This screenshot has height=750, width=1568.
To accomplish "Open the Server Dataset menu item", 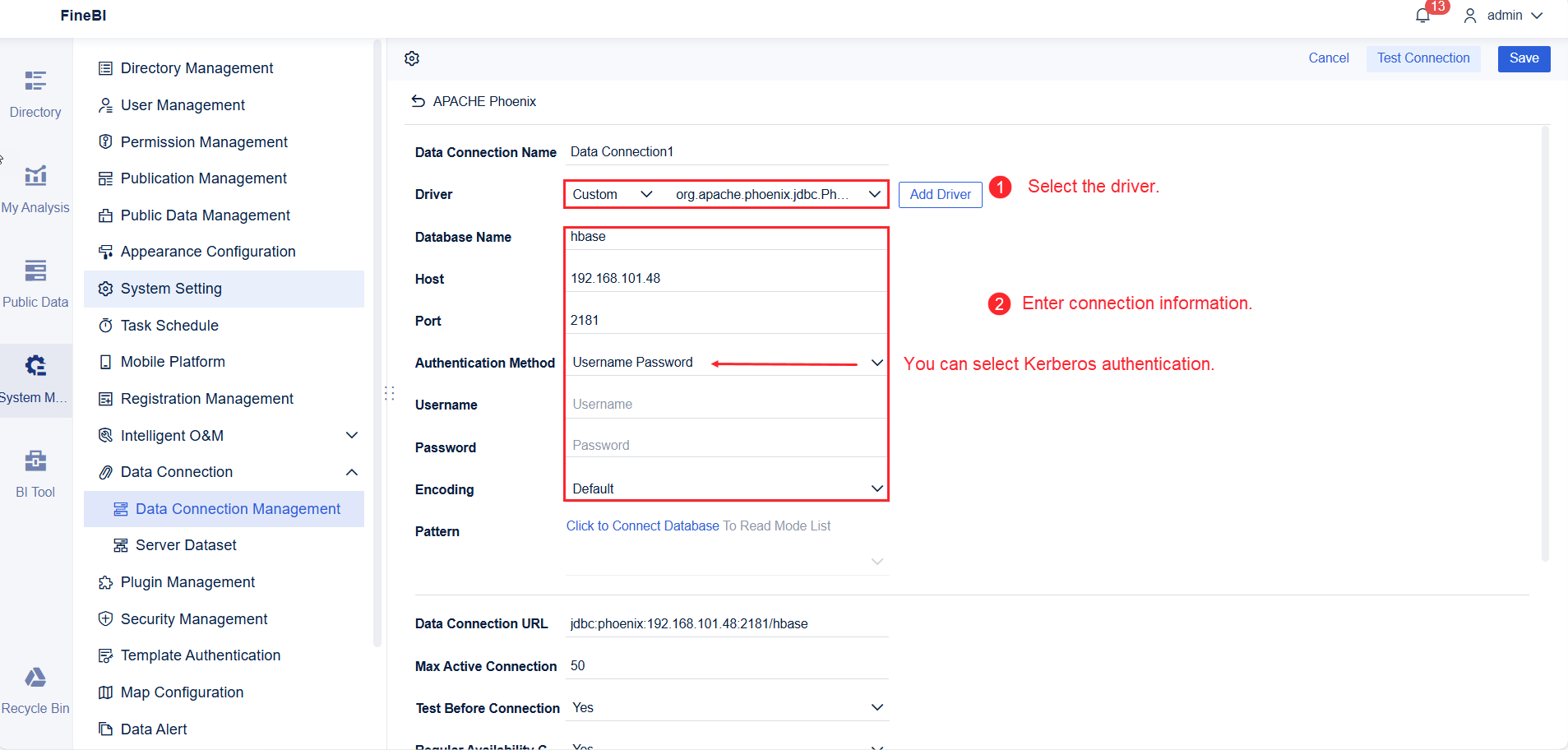I will [x=224, y=545].
